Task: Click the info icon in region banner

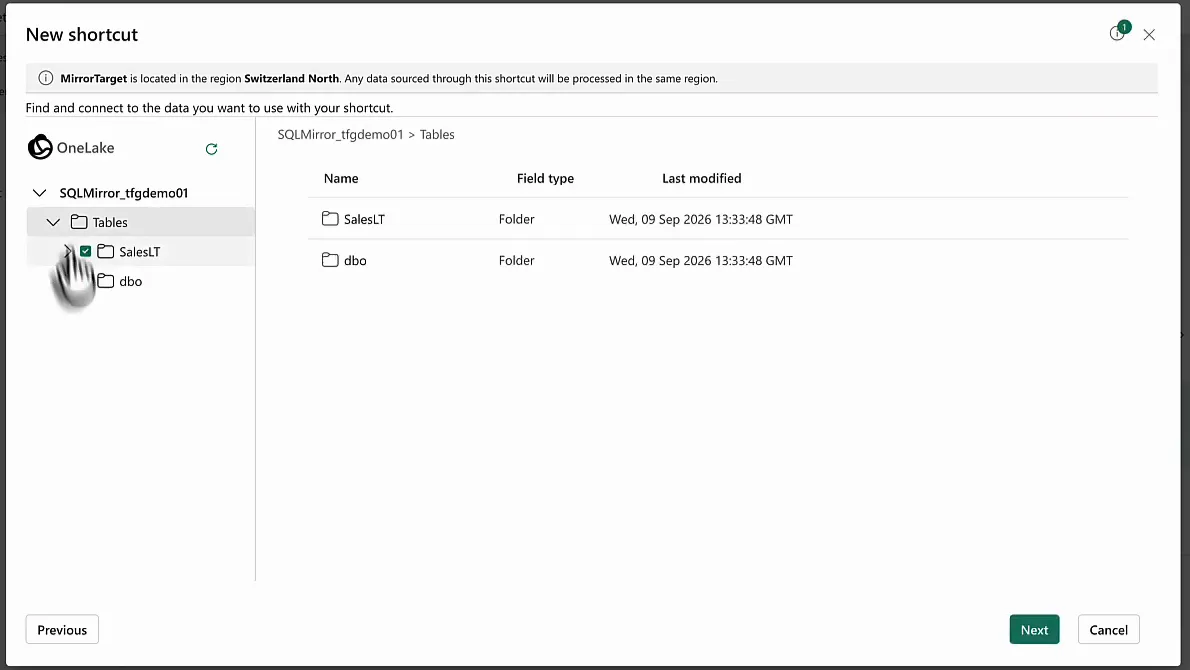Action: click(46, 78)
